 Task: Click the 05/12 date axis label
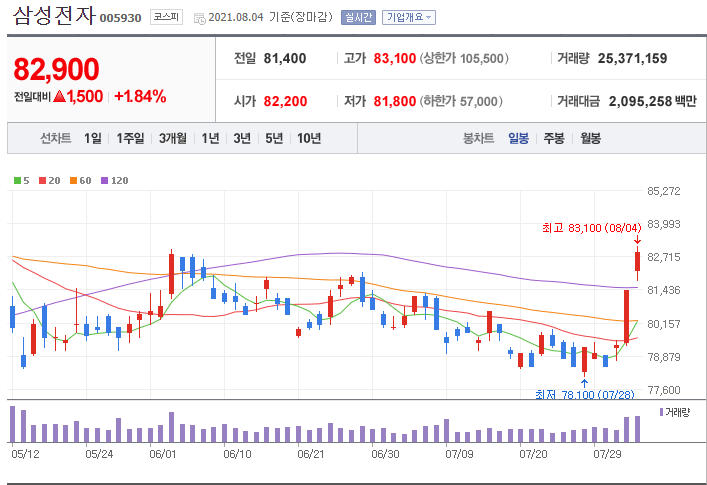tap(25, 454)
